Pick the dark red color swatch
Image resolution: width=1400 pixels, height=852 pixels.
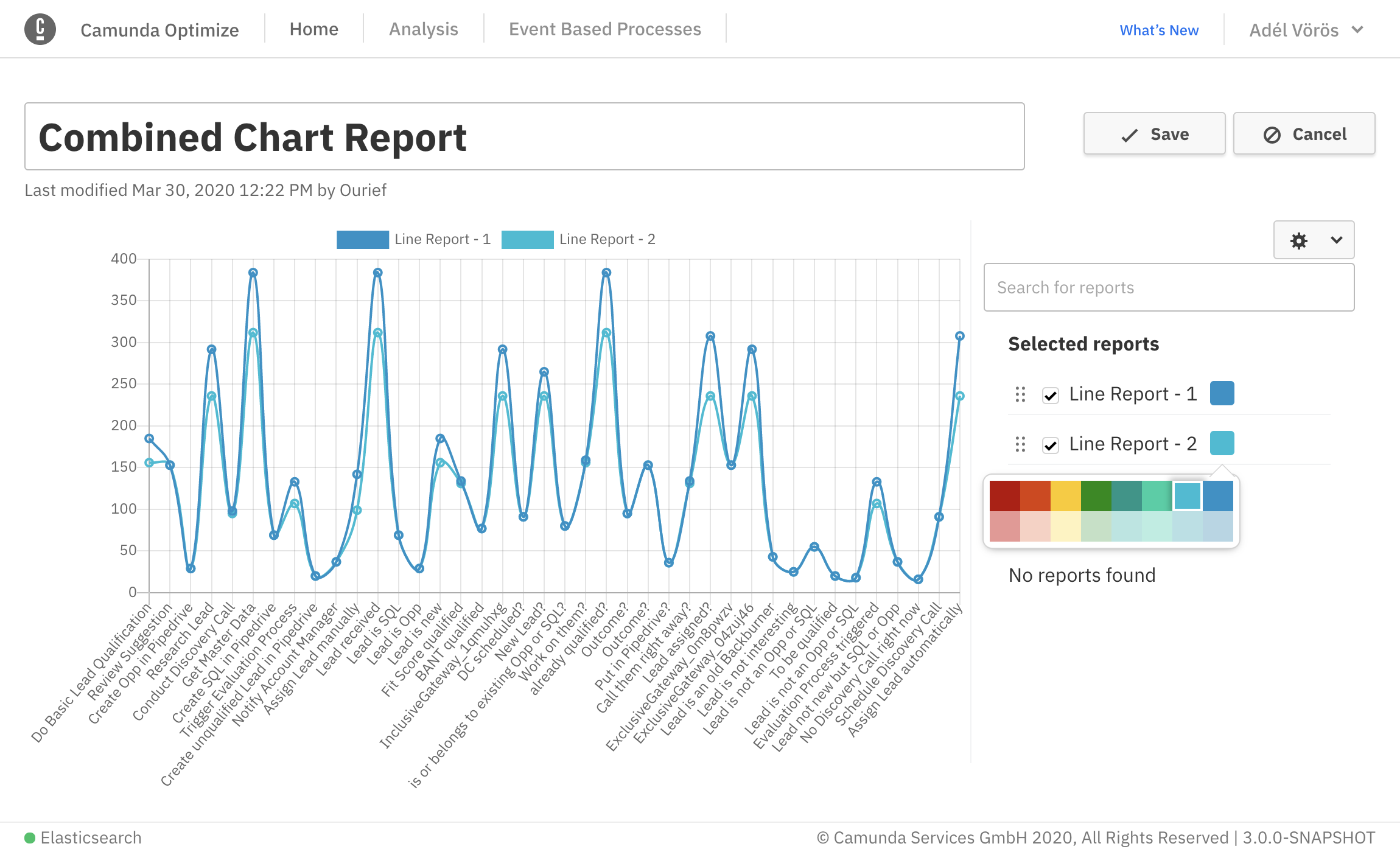[1004, 495]
